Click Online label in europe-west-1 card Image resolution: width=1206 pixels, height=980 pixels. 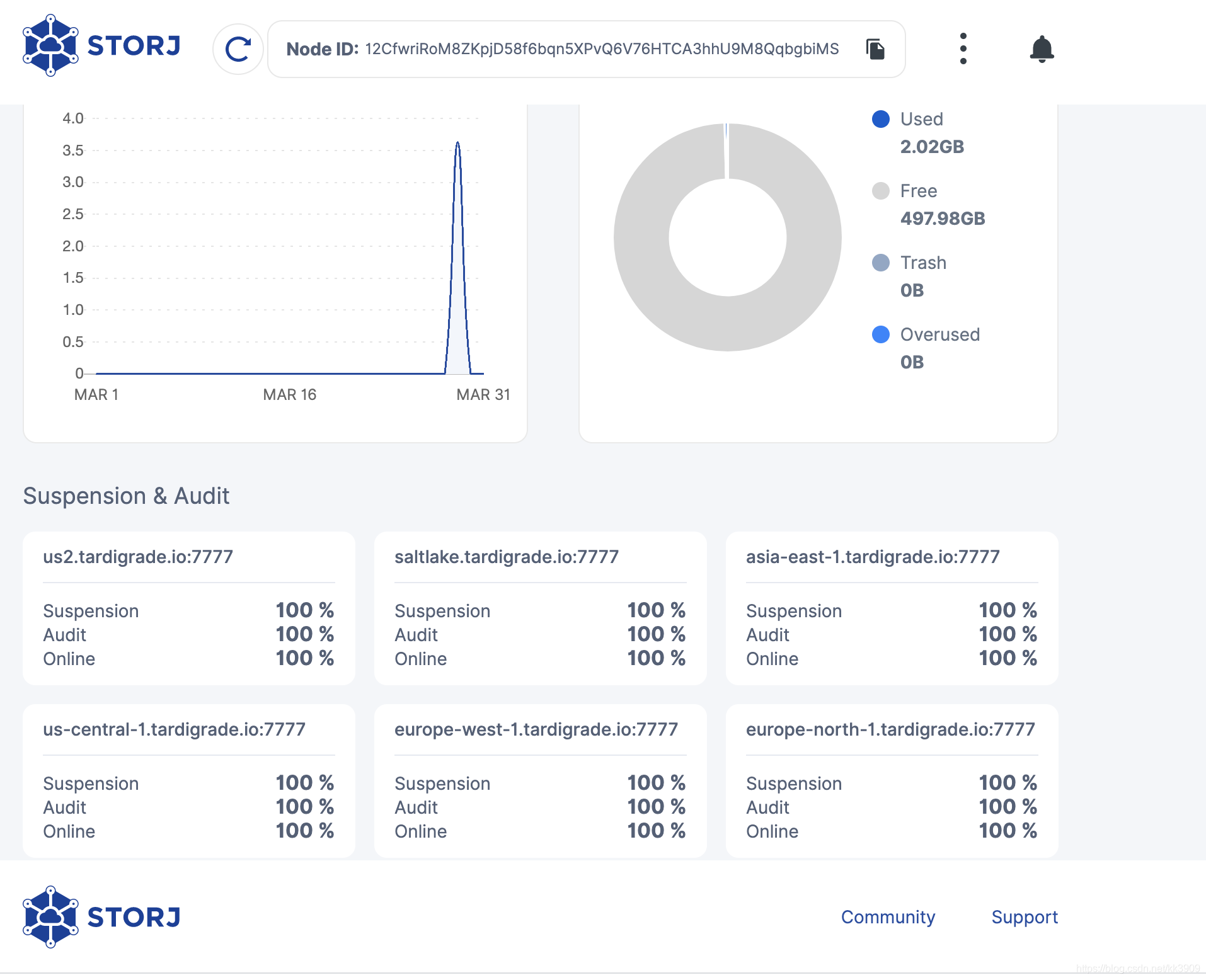[421, 831]
